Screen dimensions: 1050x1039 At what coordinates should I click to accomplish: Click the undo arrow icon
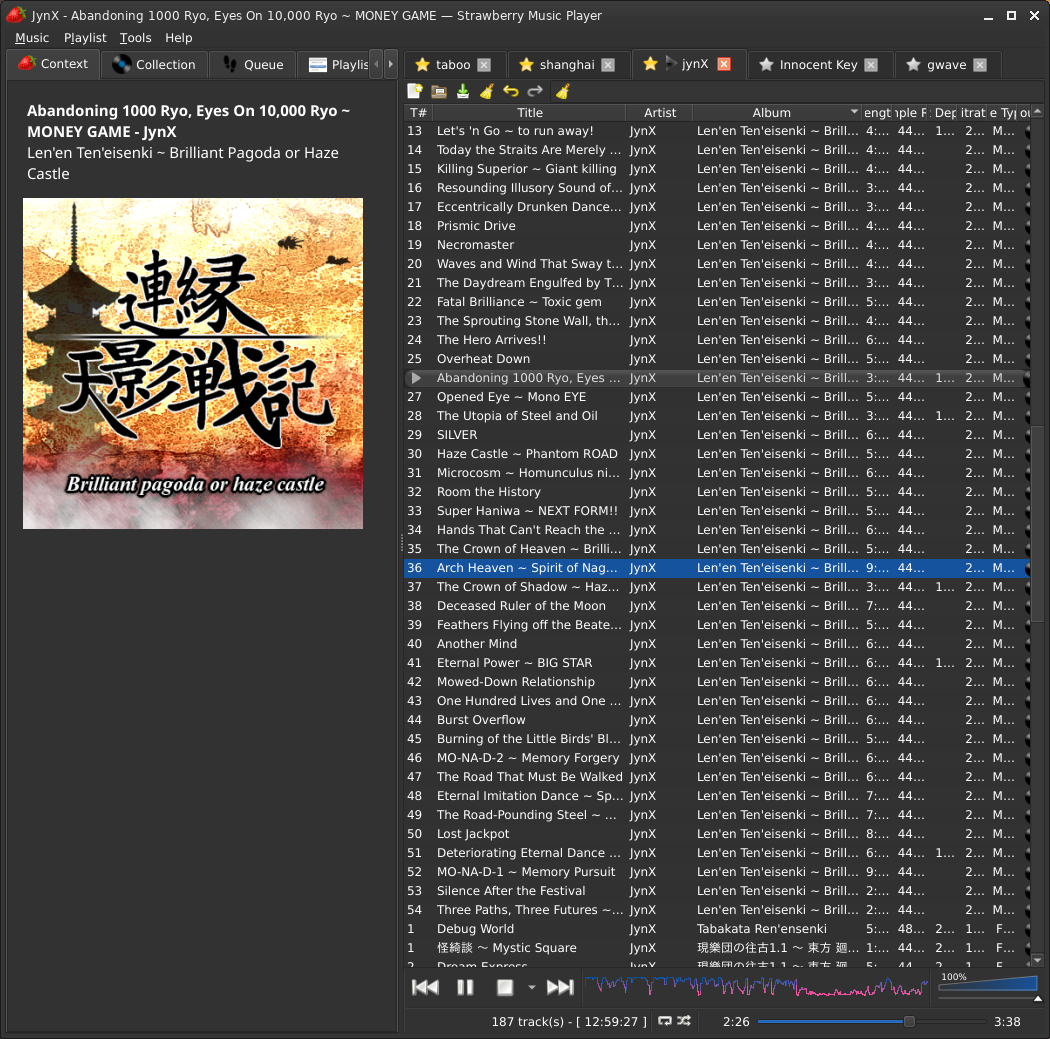[x=511, y=91]
